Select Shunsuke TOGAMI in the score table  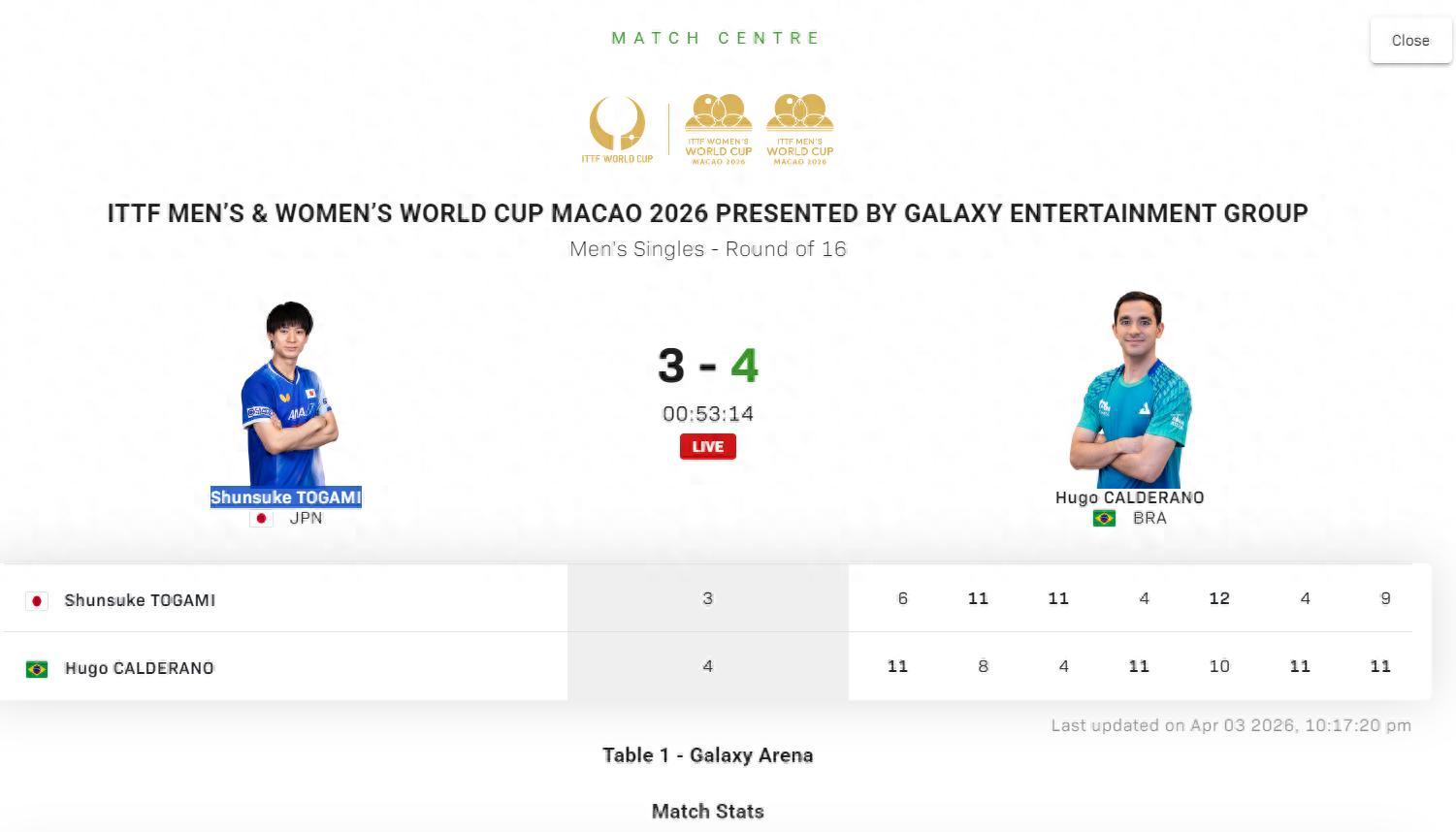140,600
